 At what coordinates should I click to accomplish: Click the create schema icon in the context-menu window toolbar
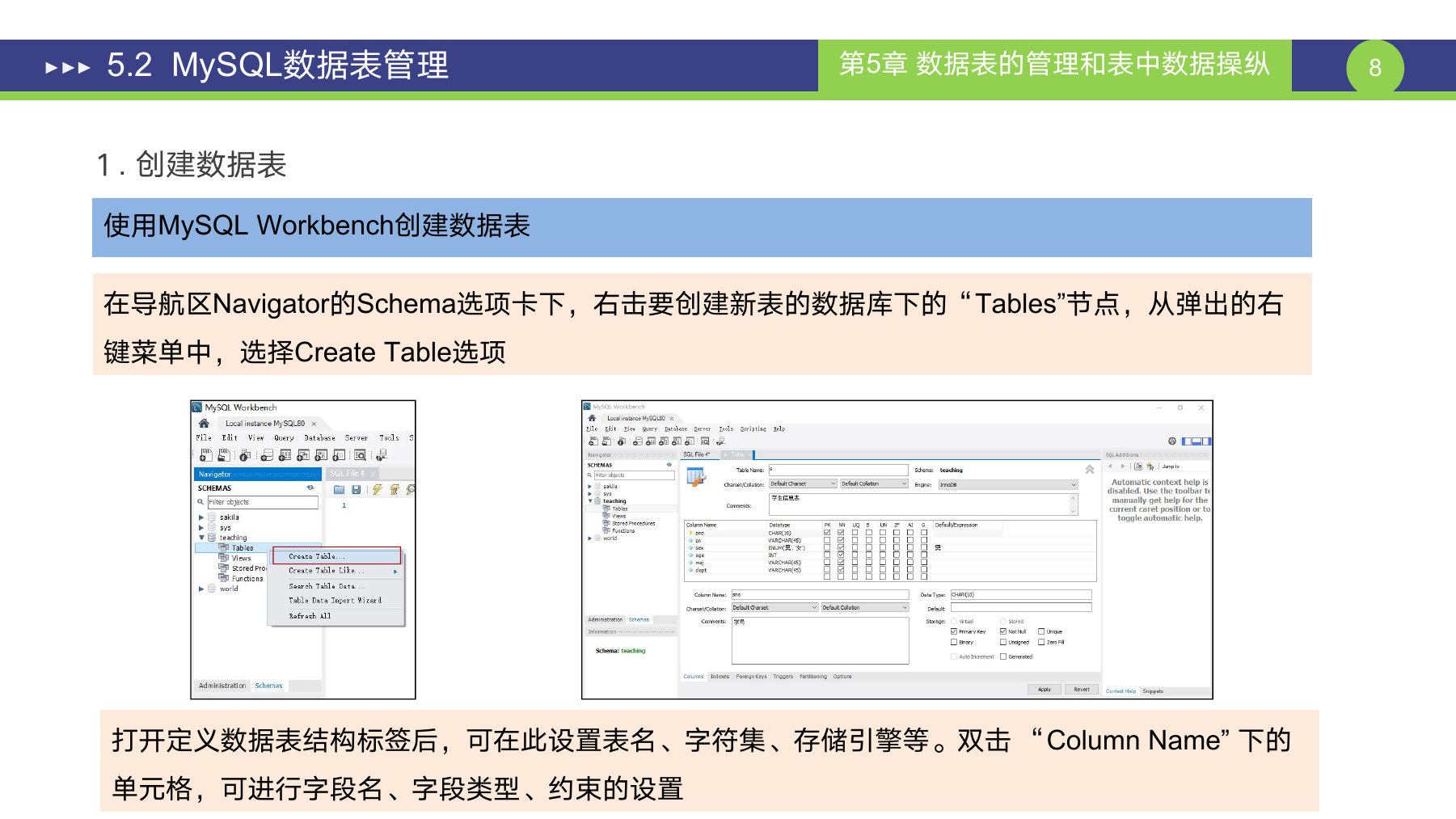[267, 455]
